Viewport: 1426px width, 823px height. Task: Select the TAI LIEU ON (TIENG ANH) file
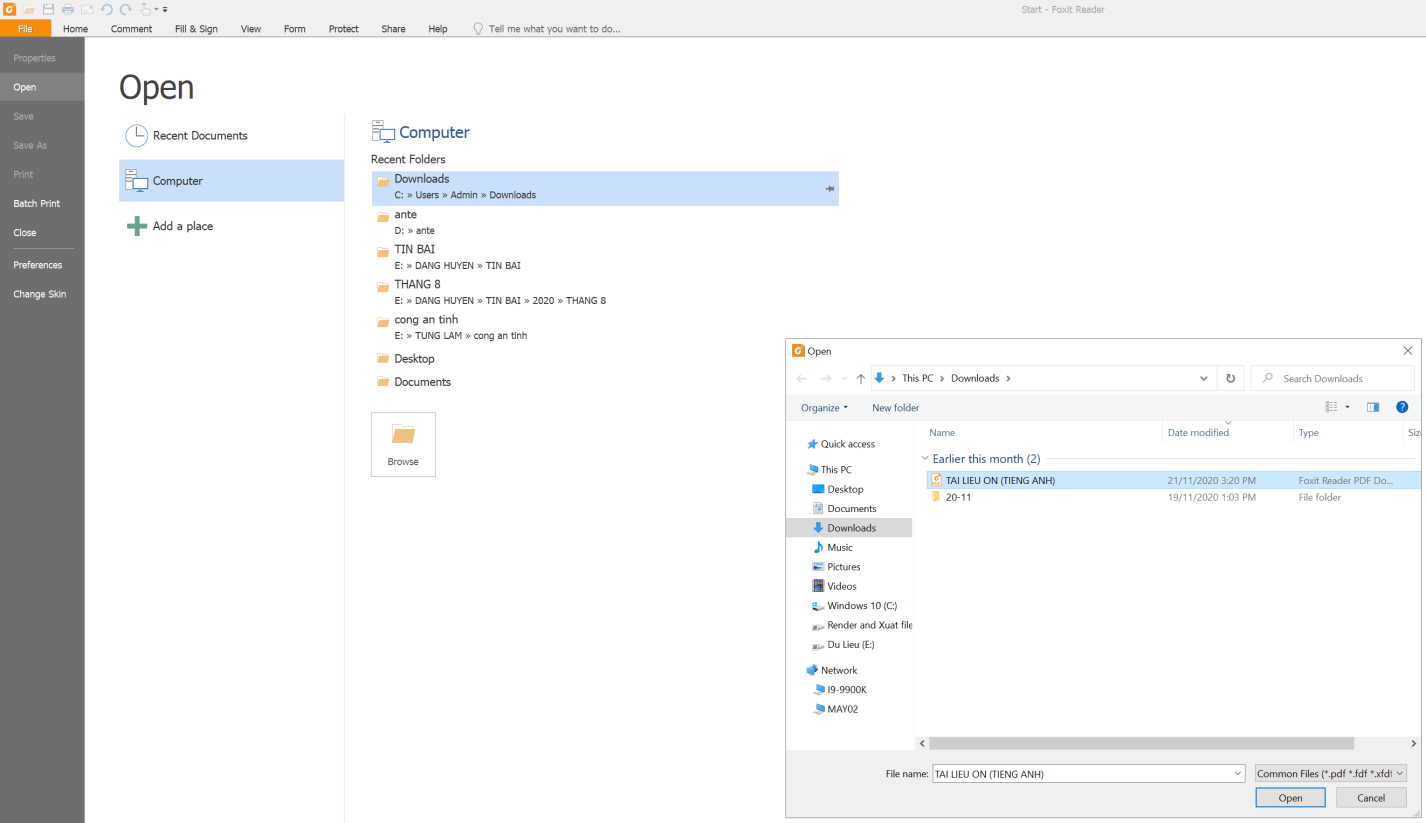pyautogui.click(x=1173, y=480)
